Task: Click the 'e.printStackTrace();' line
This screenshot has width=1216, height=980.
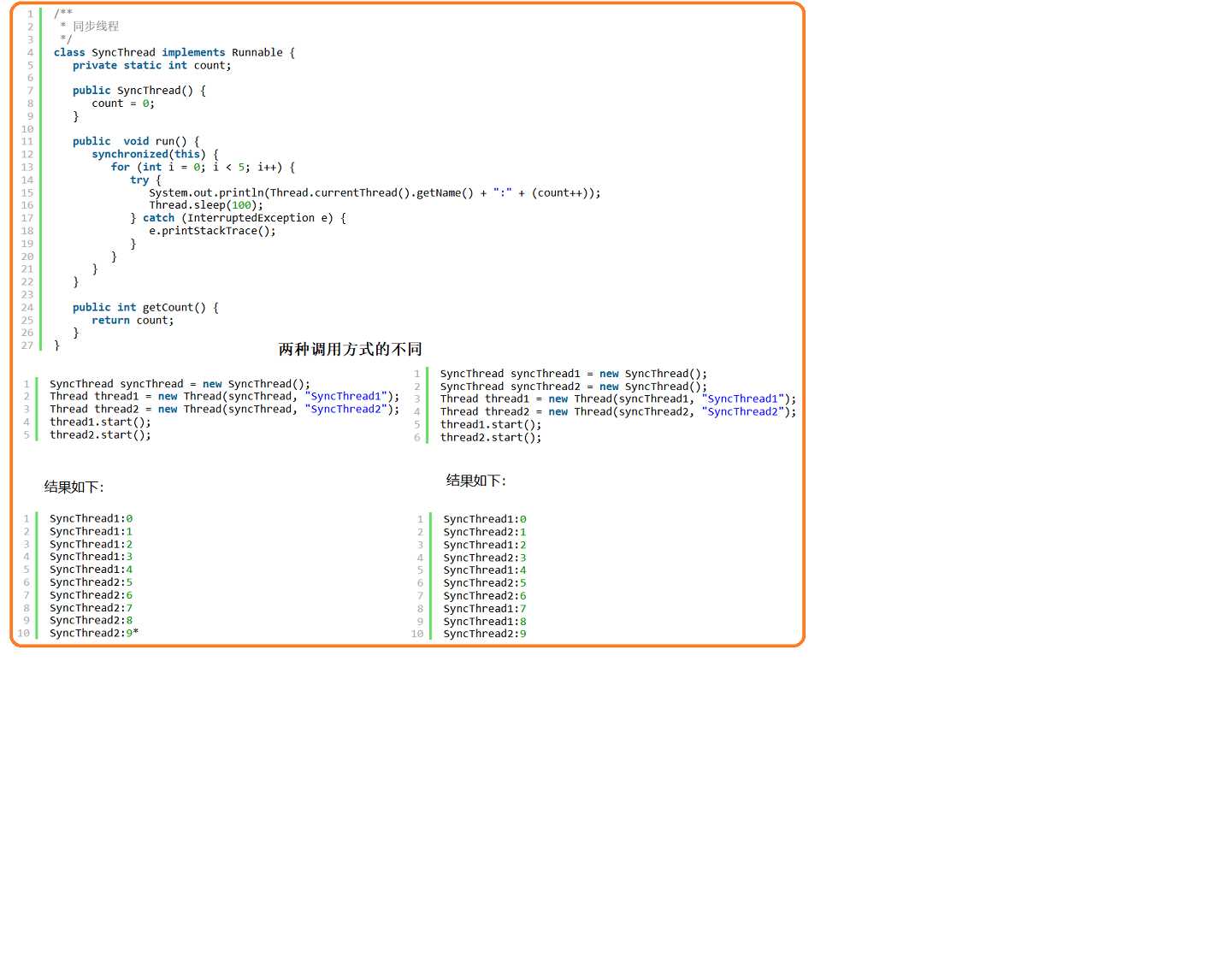Action: click(x=212, y=230)
